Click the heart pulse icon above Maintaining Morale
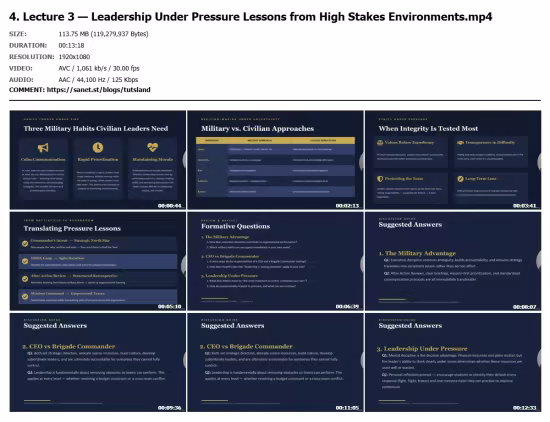The width and height of the screenshot is (550, 422). point(153,147)
